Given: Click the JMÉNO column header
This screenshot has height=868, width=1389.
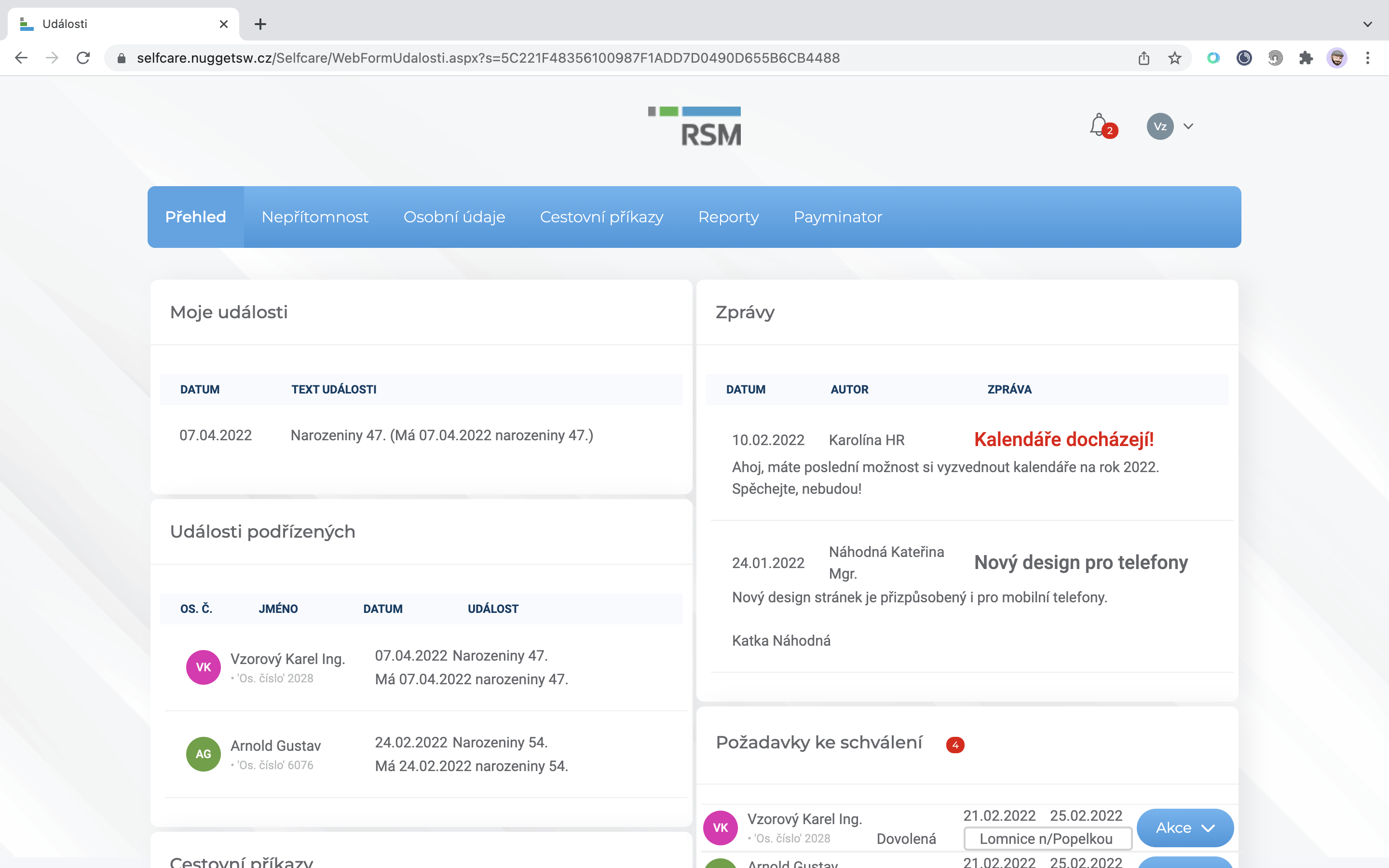Looking at the screenshot, I should coord(278,609).
